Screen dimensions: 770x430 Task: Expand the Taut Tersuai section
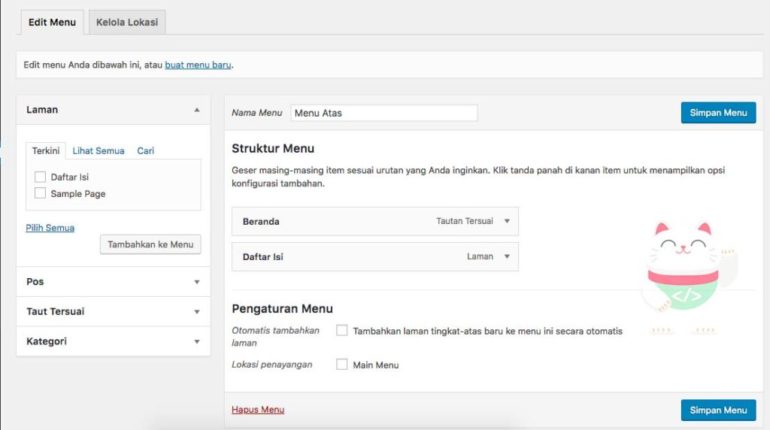pyautogui.click(x=197, y=311)
